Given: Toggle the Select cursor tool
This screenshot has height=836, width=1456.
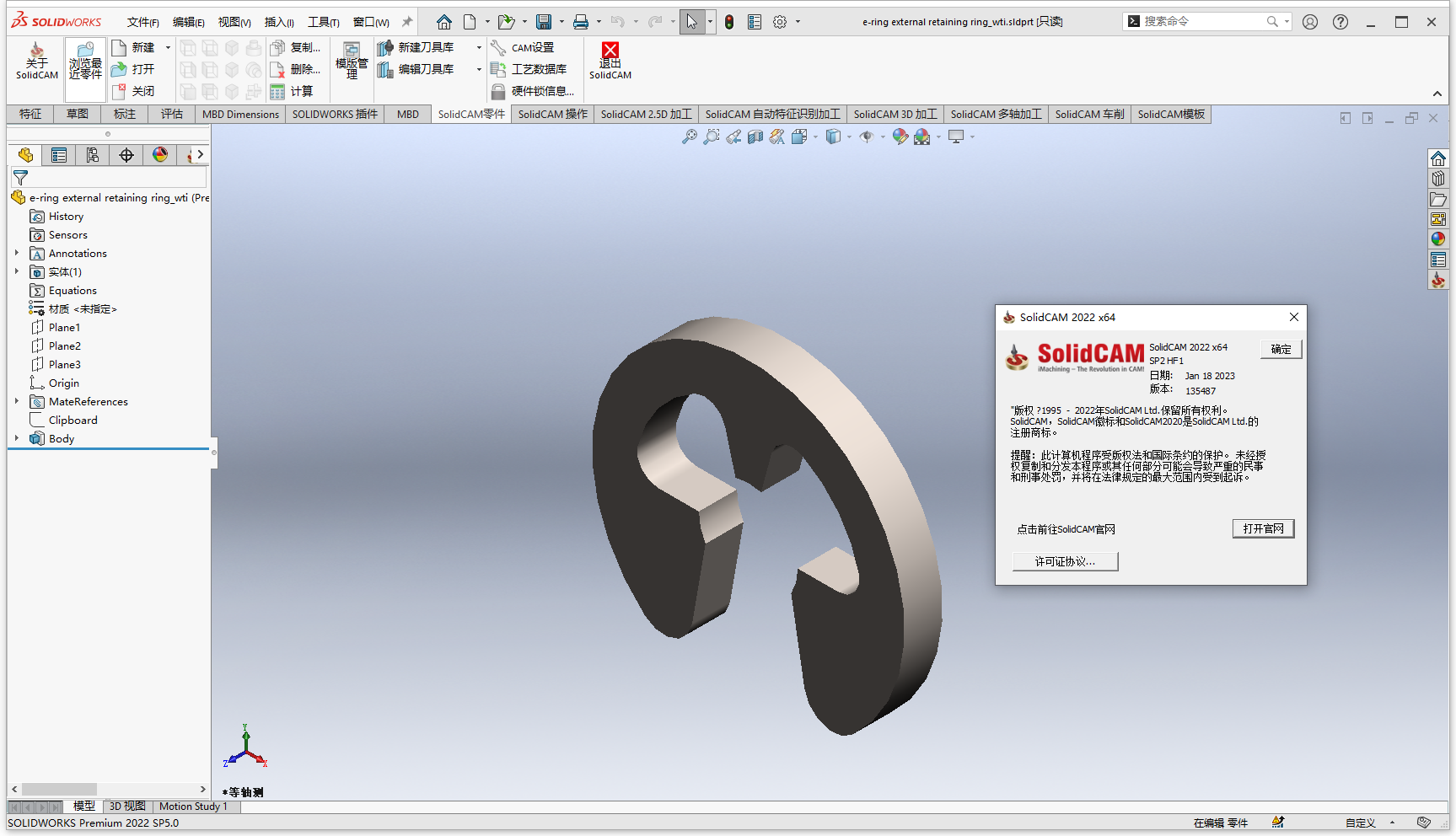Looking at the screenshot, I should point(692,22).
